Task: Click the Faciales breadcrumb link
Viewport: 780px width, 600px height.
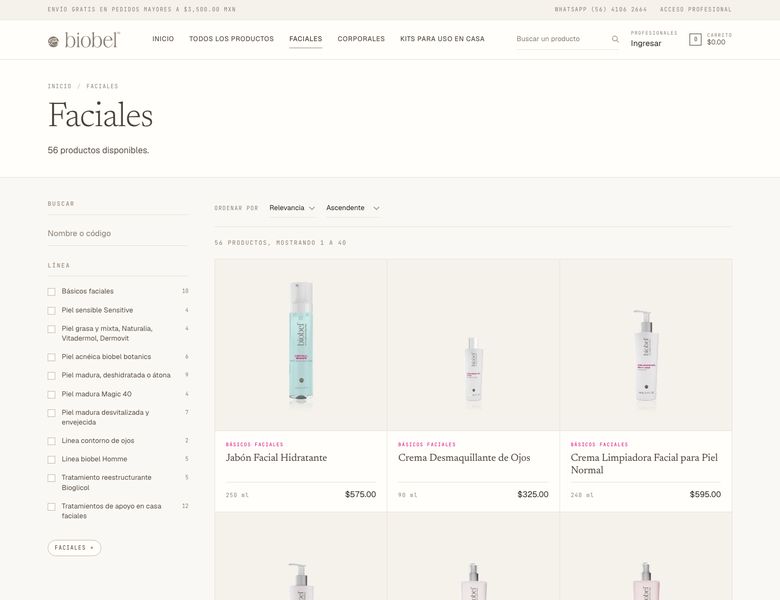Action: (102, 86)
